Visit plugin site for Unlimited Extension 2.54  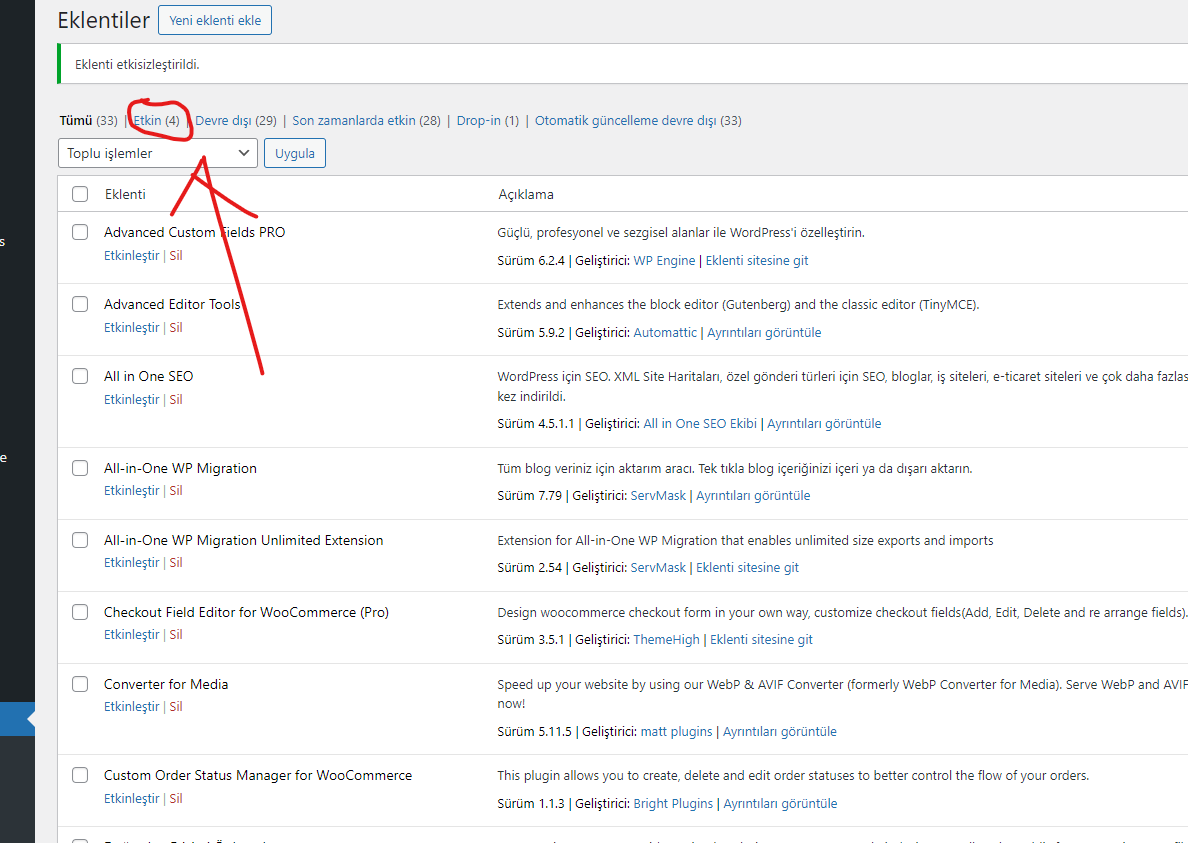[747, 567]
